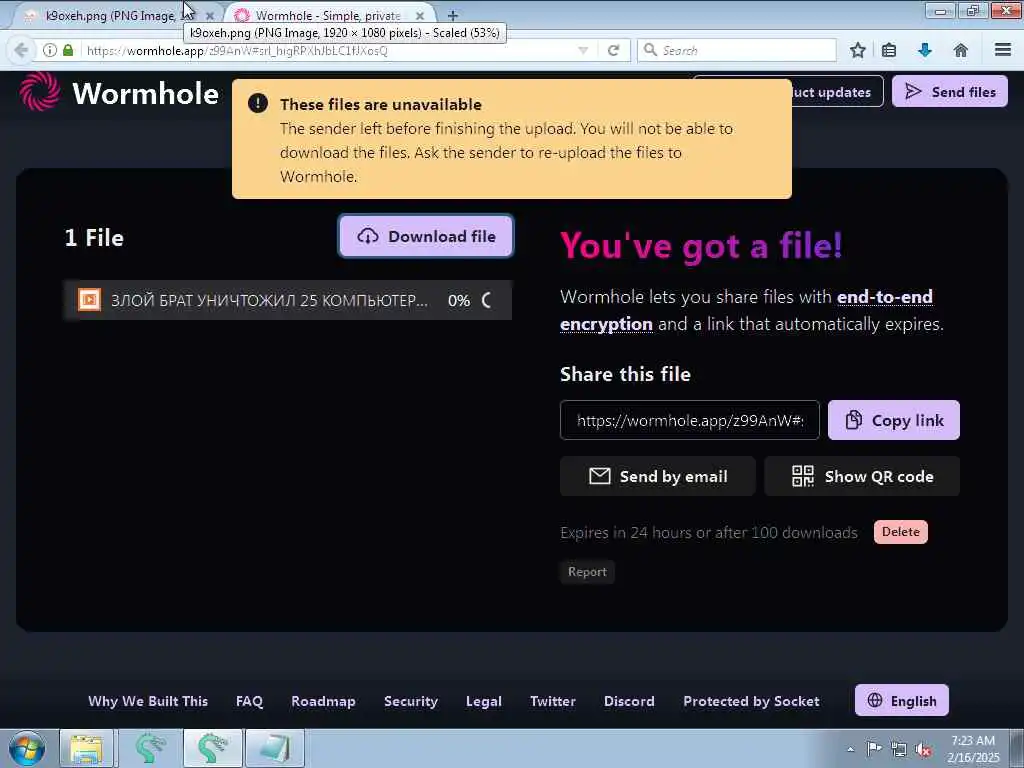Switch to the Wormhole browser tab
The width and height of the screenshot is (1024, 768).
327,16
